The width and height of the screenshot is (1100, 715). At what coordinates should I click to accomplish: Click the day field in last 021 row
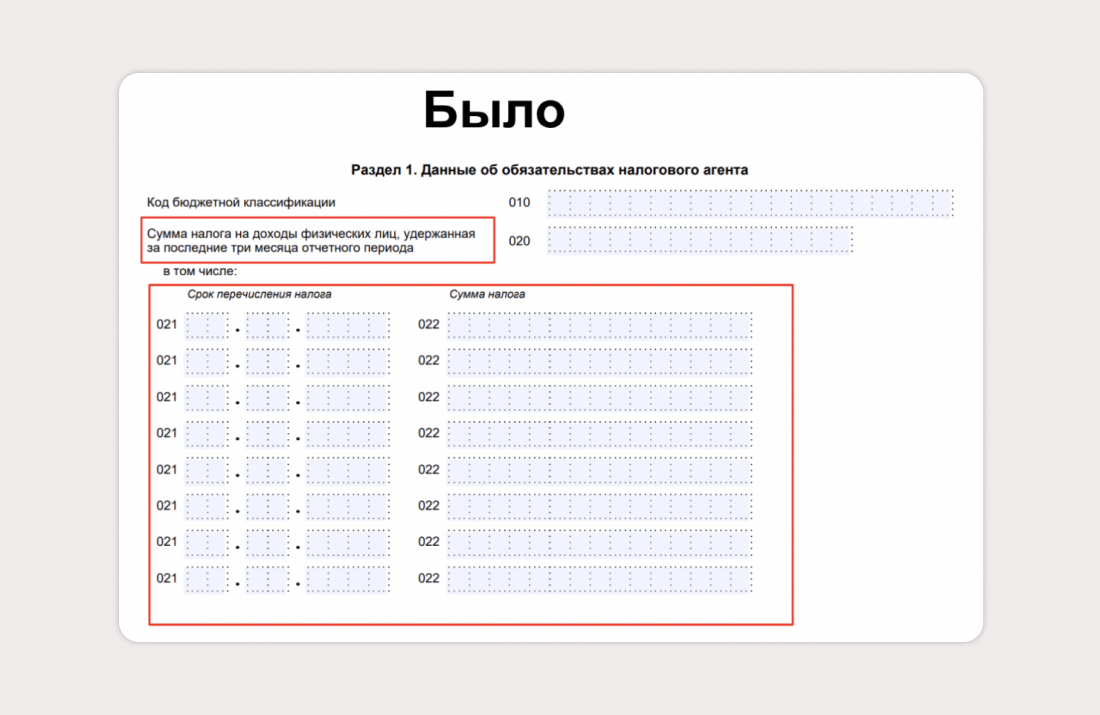pyautogui.click(x=207, y=579)
